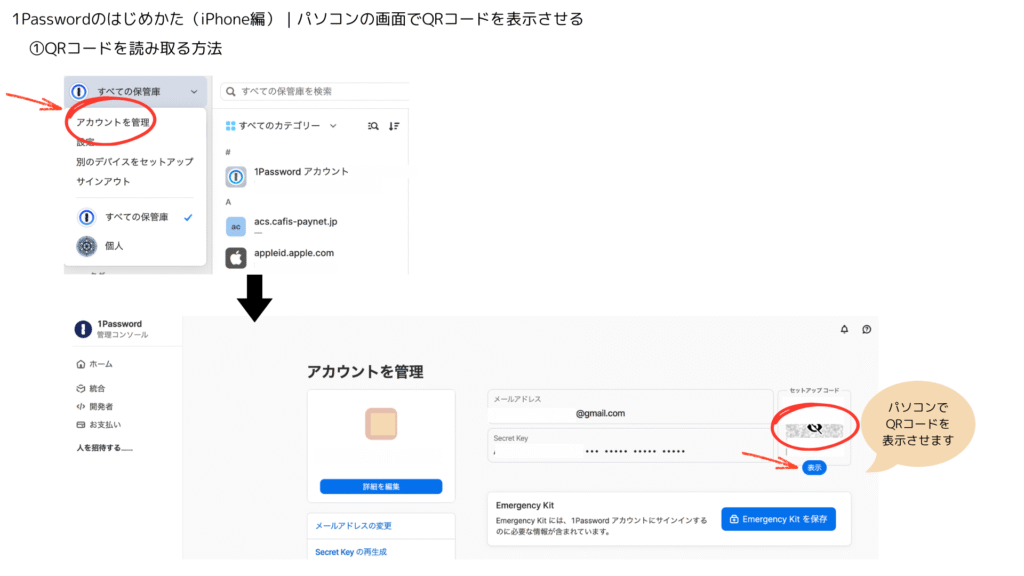Click the 表示 button under setup code
The image size is (1024, 576).
[x=814, y=468]
